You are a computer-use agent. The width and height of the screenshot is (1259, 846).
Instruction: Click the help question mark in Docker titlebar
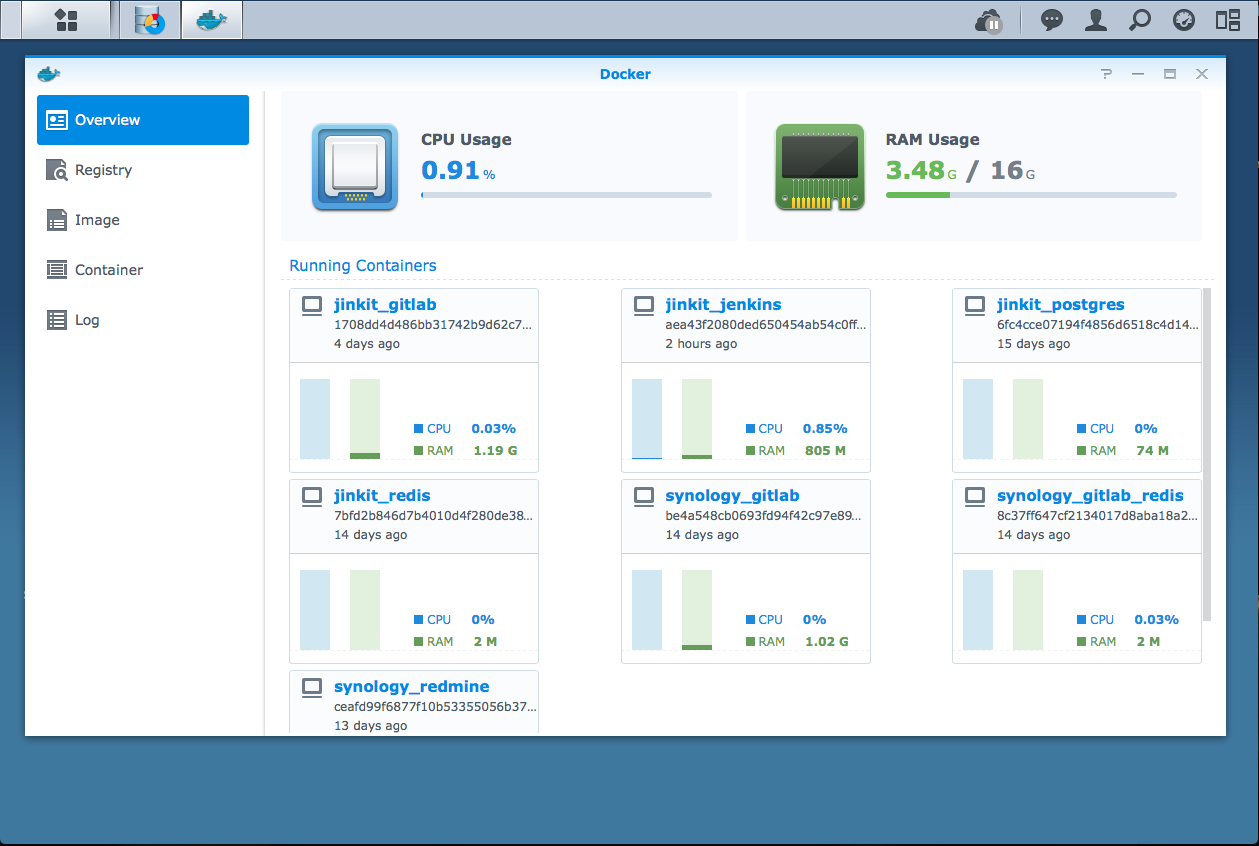pos(1105,73)
